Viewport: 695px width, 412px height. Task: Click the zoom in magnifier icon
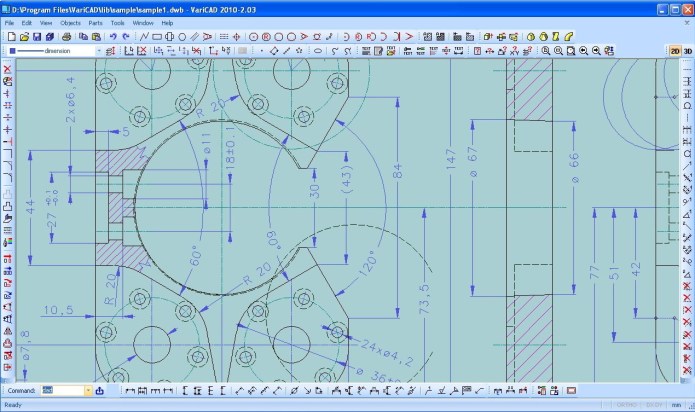546,51
